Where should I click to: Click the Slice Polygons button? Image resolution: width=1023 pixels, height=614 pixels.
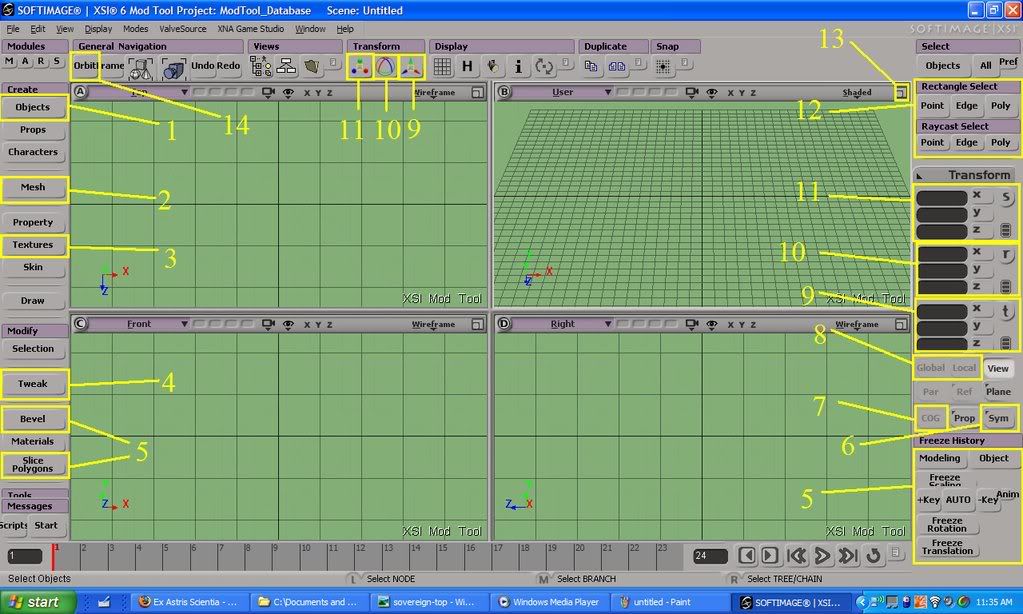point(33,465)
